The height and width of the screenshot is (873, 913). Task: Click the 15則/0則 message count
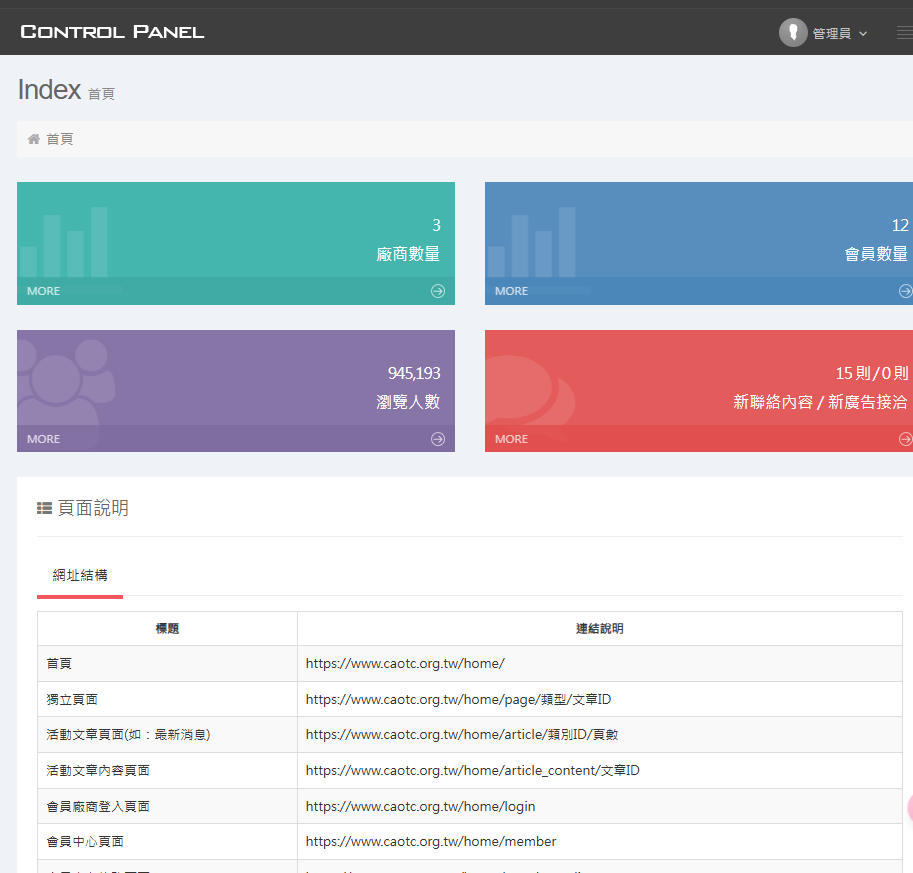(x=872, y=373)
